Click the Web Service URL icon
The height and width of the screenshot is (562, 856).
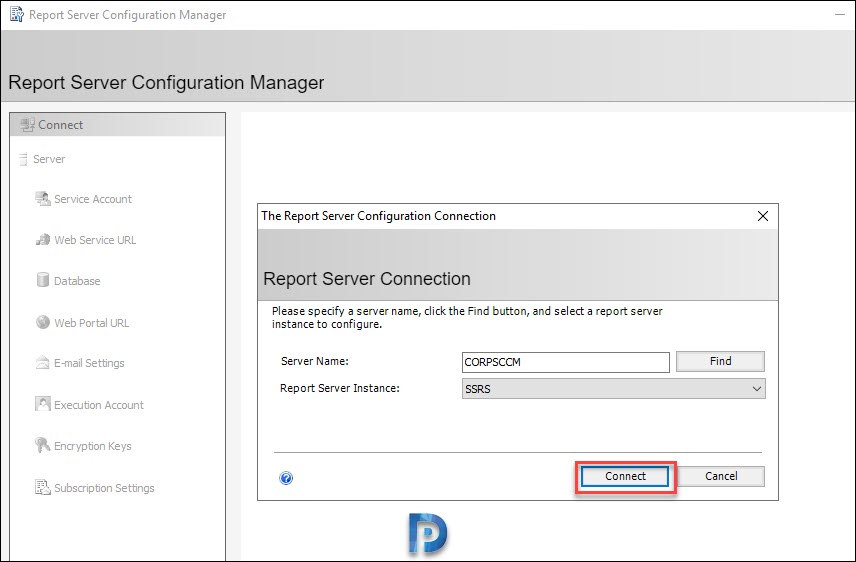[x=43, y=240]
